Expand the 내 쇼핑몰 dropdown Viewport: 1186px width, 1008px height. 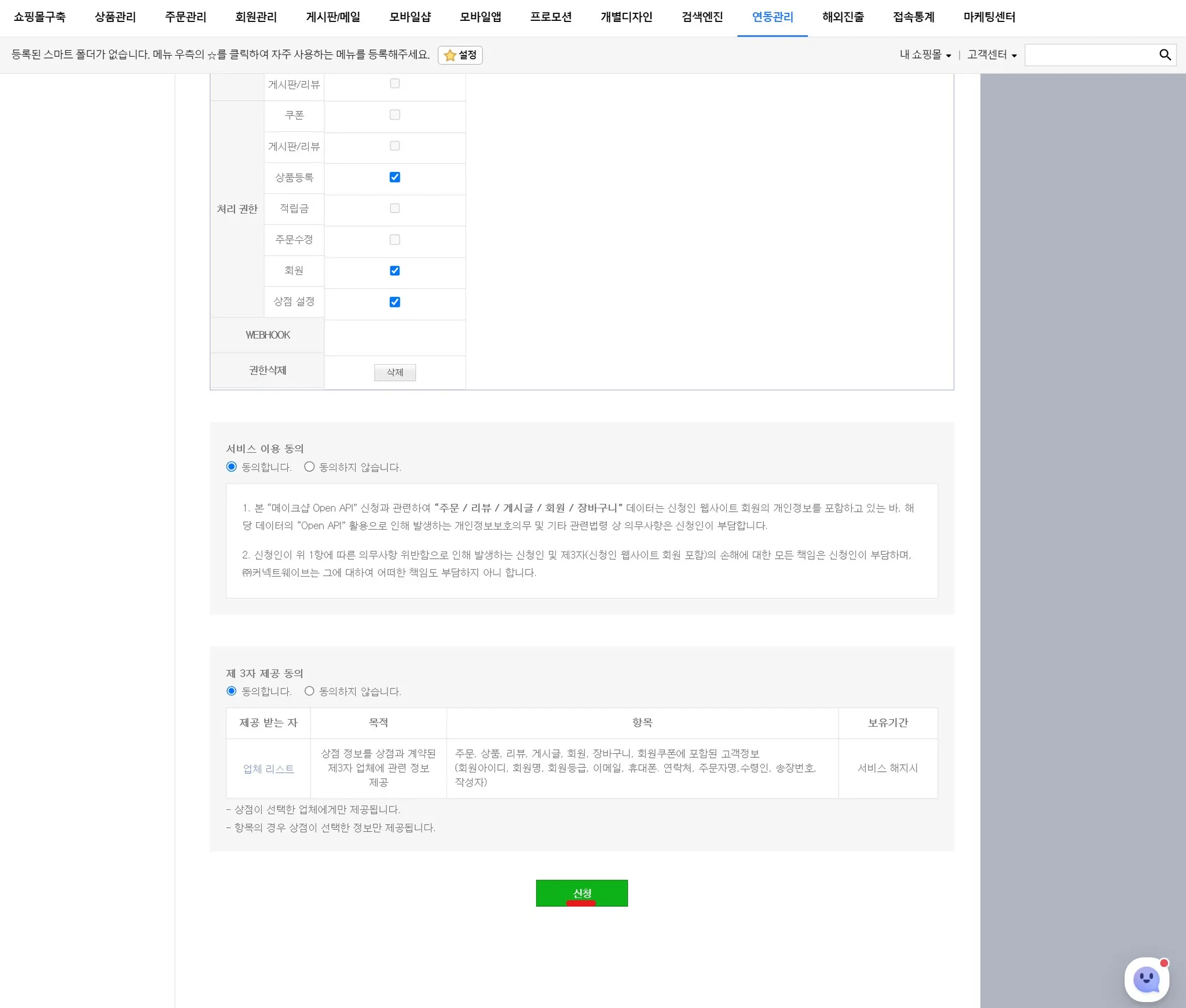click(925, 55)
